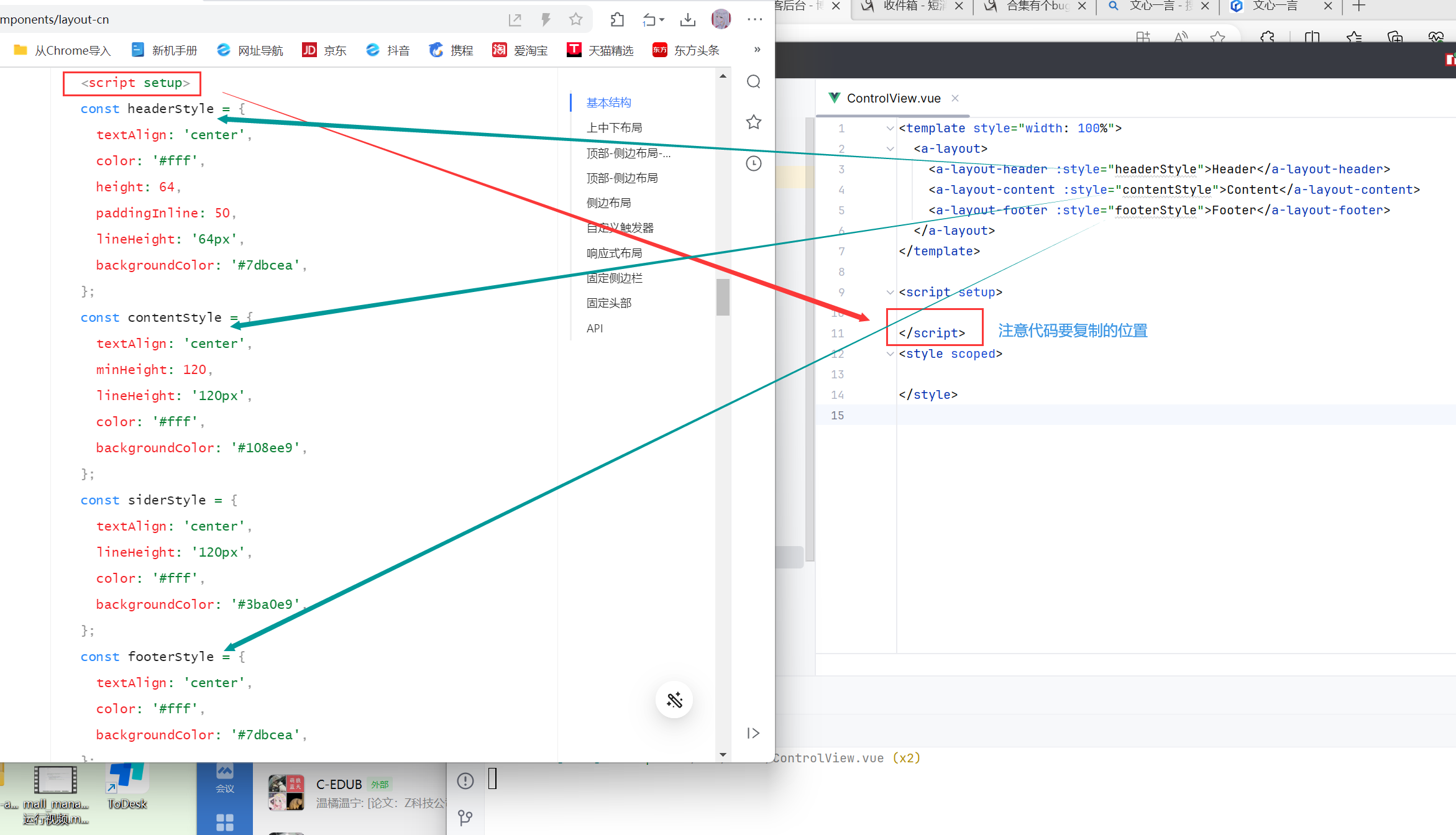Click the share page icon in address bar
Image resolution: width=1456 pixels, height=835 pixels.
[x=515, y=20]
